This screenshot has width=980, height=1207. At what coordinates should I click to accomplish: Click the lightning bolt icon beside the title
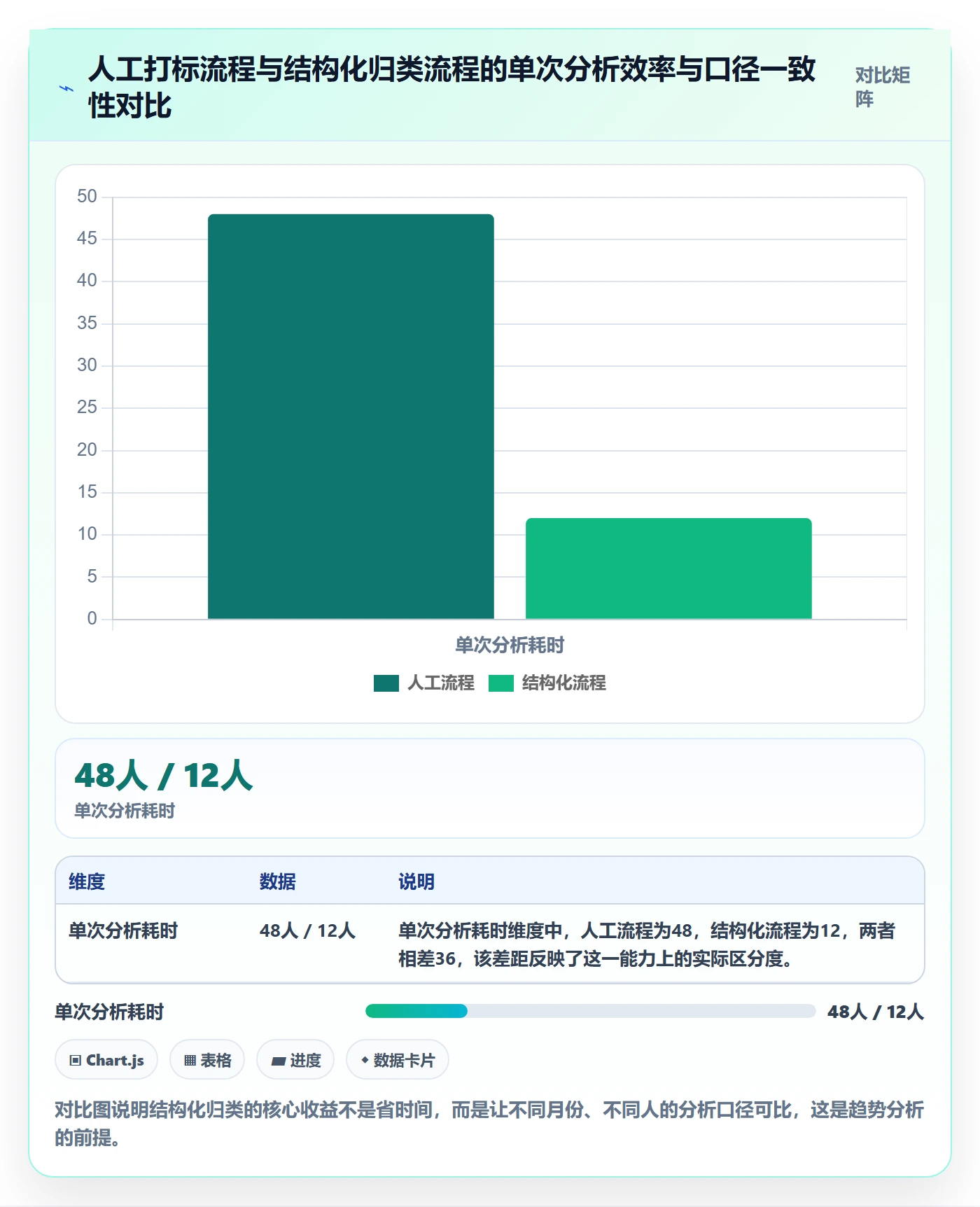(66, 88)
